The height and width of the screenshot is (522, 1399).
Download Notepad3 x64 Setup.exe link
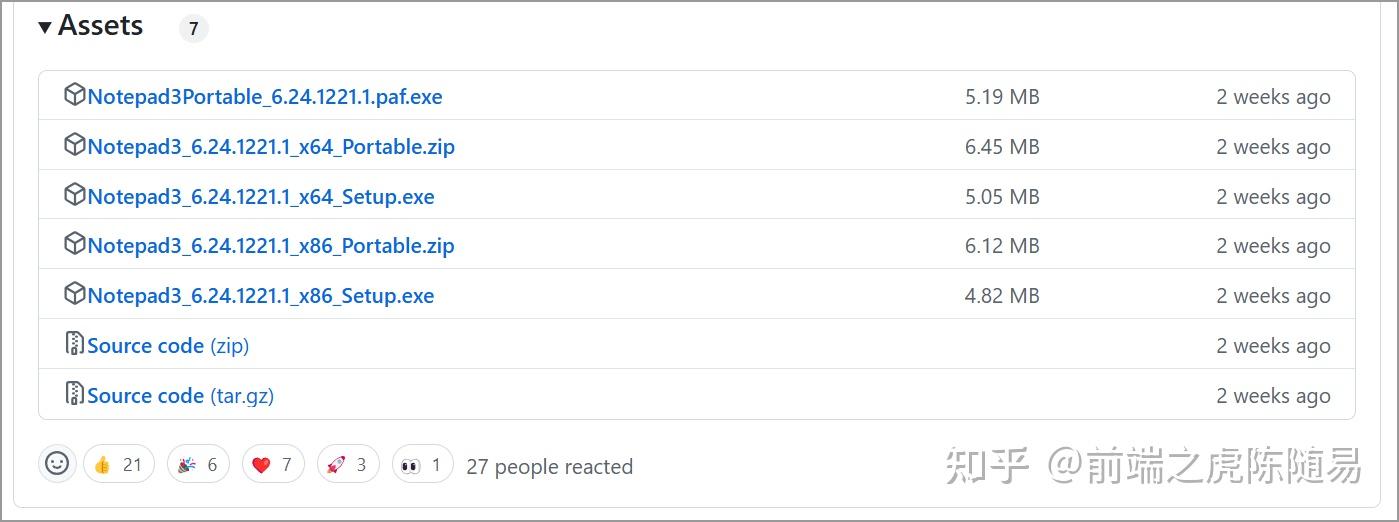point(261,197)
